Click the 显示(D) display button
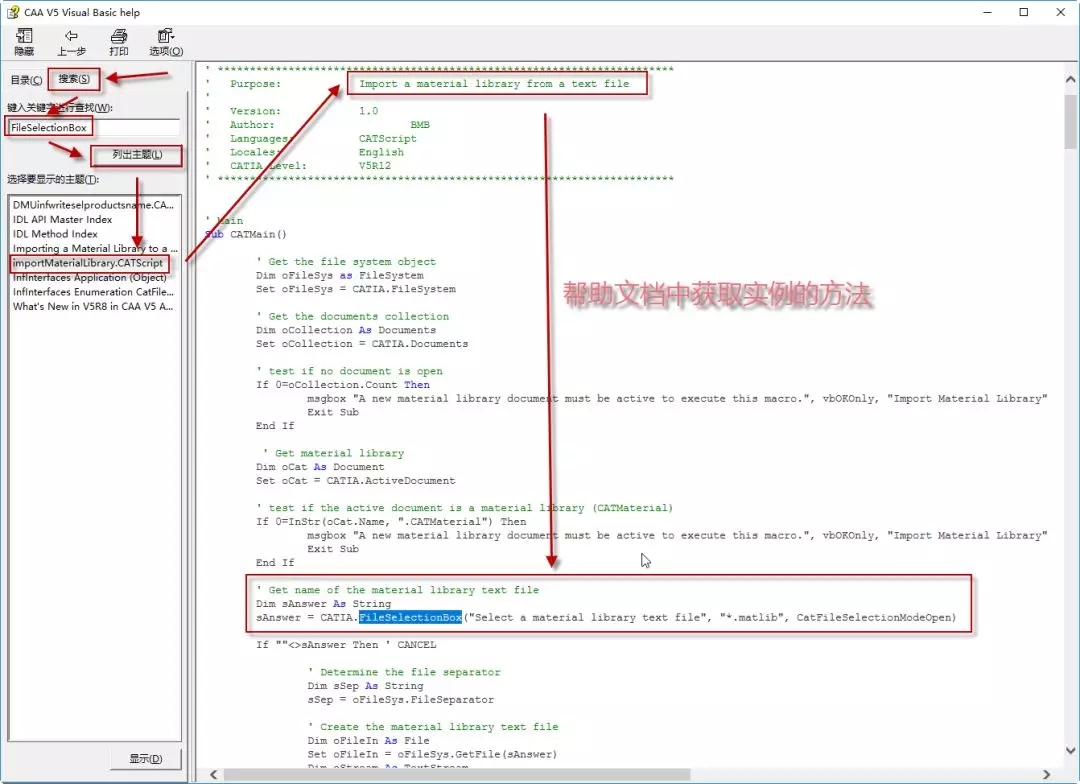Screen dimensions: 1080x784 pyautogui.click(x=145, y=759)
